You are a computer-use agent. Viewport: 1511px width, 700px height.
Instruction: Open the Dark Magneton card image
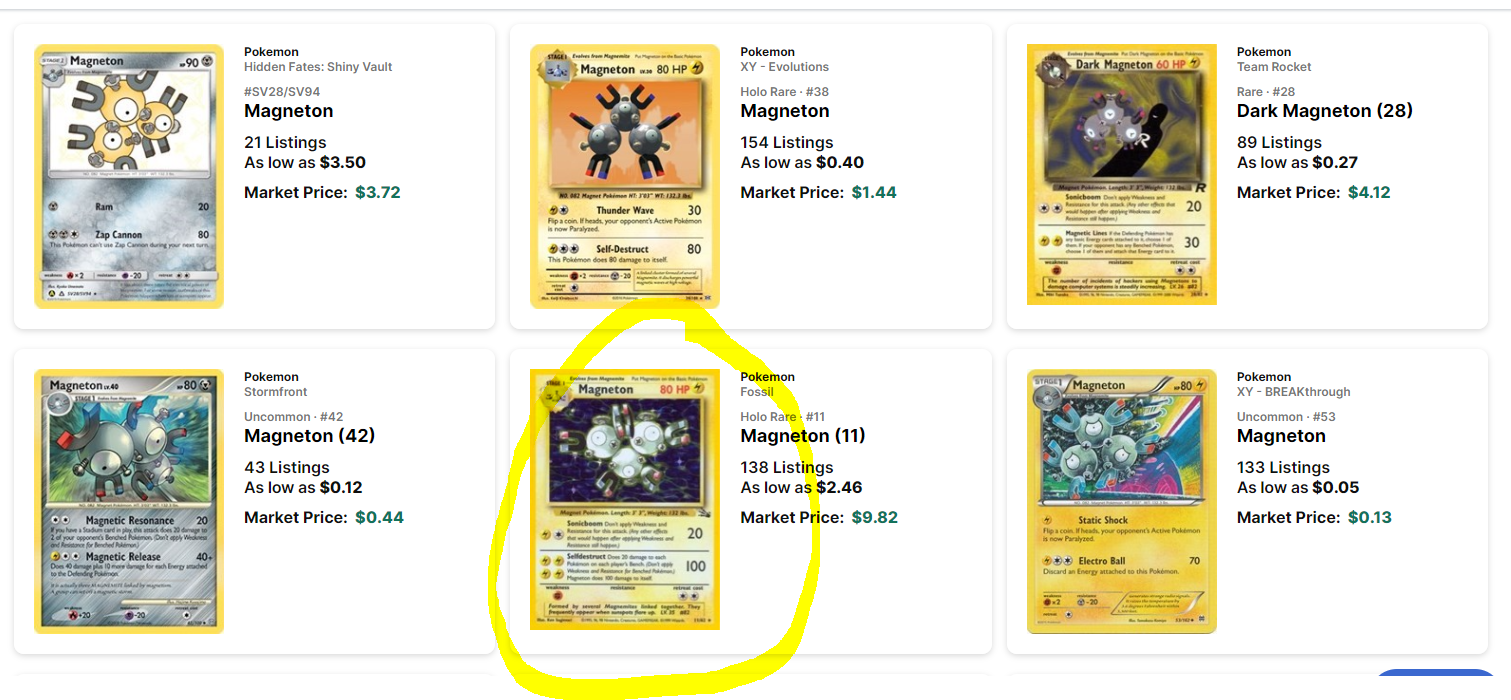(1121, 174)
